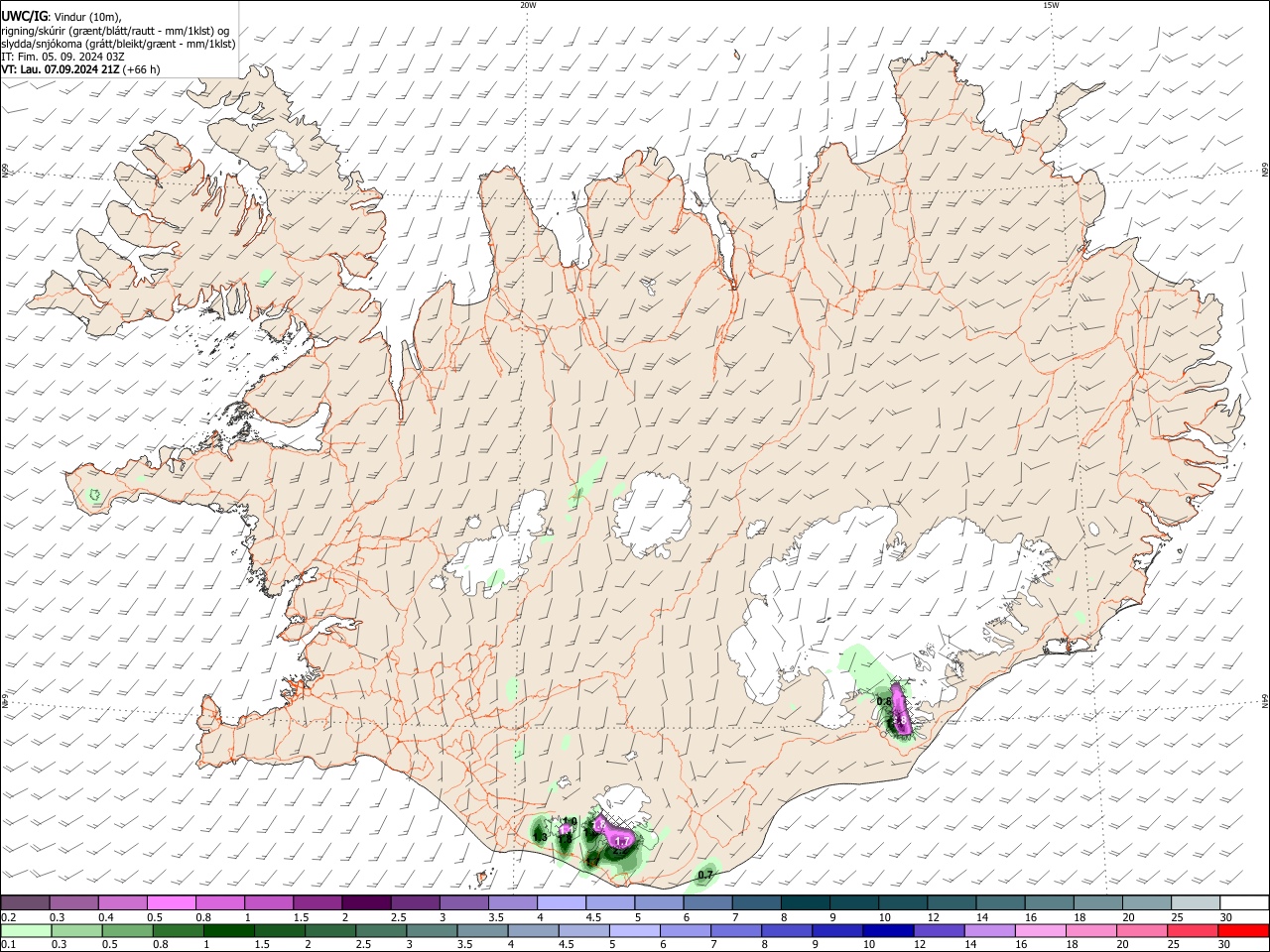Click the purple precipitation cell beside the 0.8 label

coord(901,708)
